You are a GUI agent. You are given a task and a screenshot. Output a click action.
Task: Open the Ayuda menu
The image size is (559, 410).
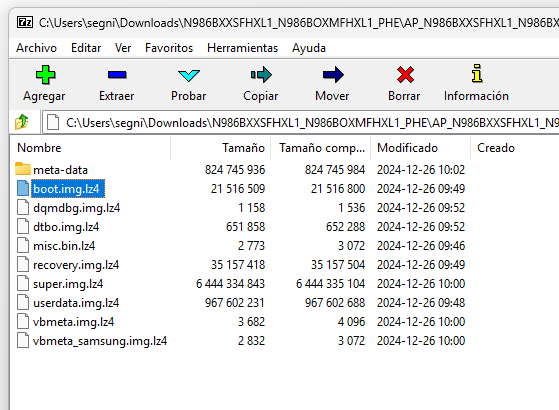tap(309, 48)
